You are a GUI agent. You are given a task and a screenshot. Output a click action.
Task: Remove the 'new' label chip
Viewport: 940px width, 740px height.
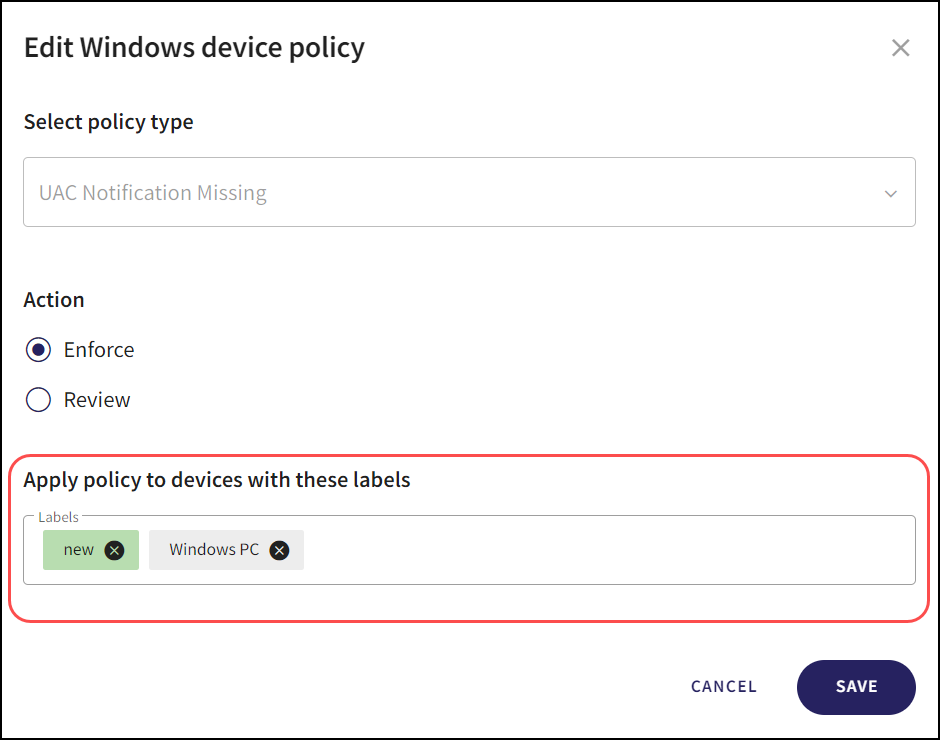pyautogui.click(x=115, y=550)
